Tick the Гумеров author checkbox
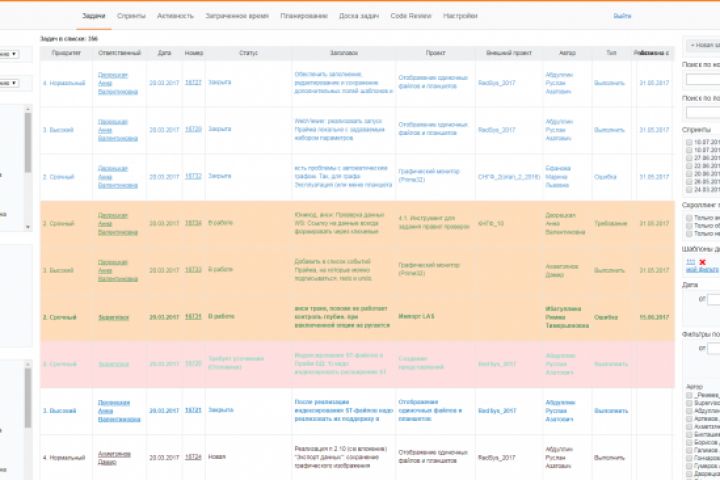The width and height of the screenshot is (720, 480). [x=689, y=466]
